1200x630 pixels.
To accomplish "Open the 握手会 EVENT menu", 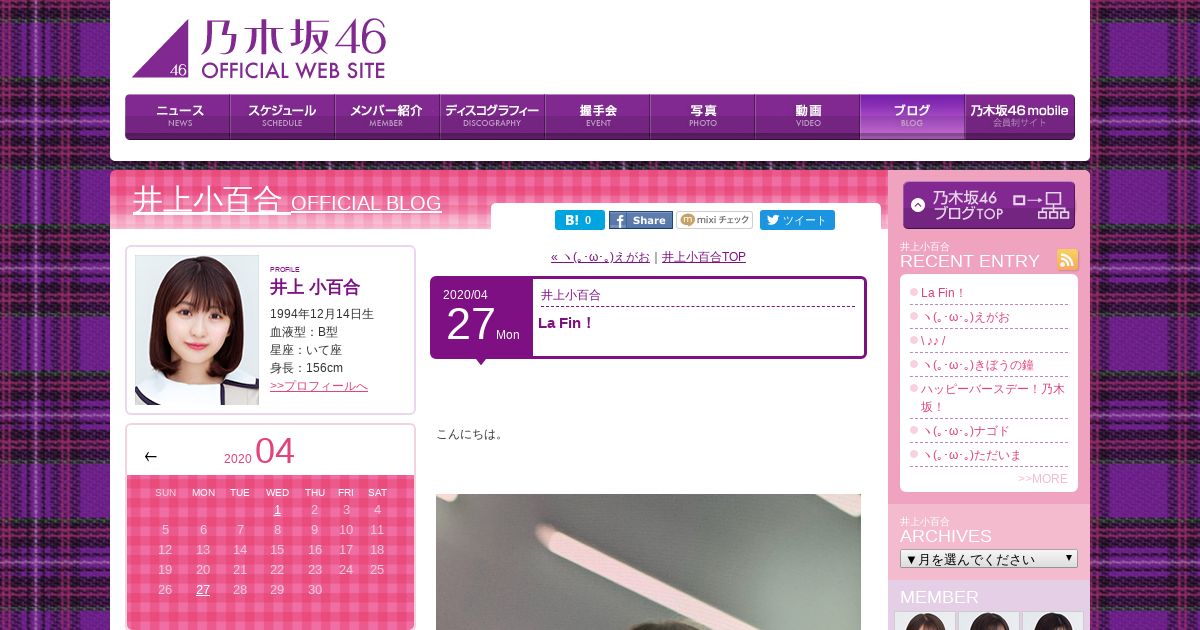I will click(x=597, y=116).
